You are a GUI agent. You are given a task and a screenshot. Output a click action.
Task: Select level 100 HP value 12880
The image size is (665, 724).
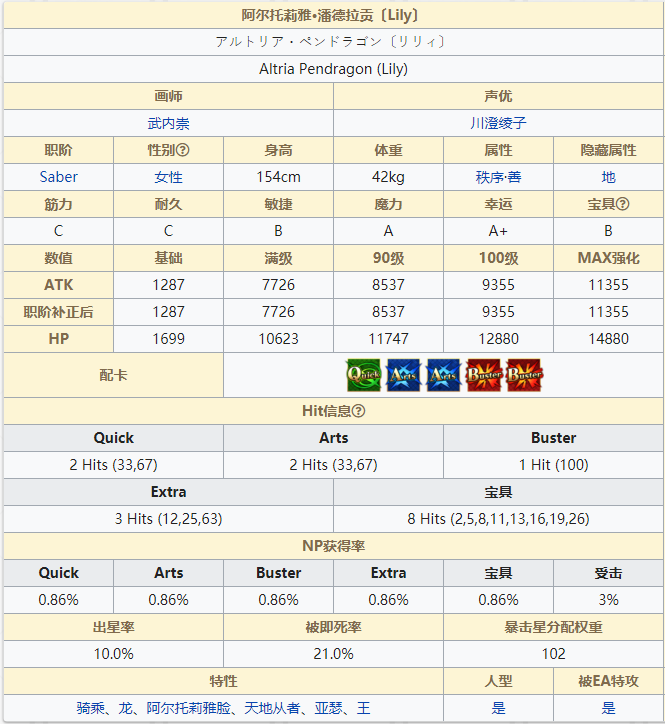click(498, 339)
